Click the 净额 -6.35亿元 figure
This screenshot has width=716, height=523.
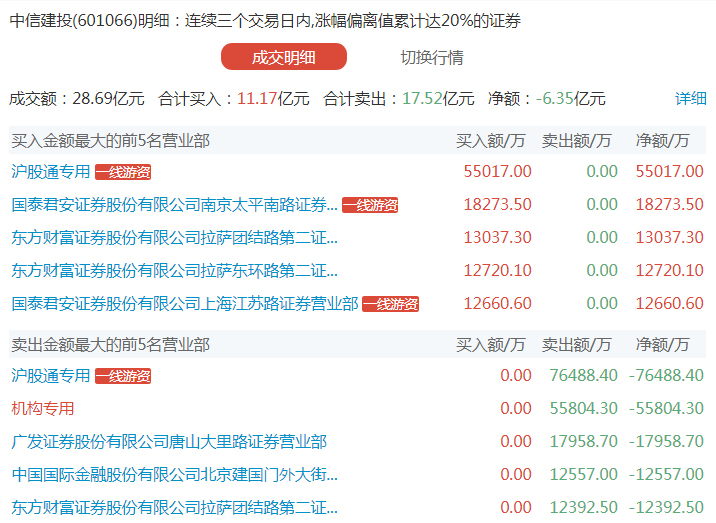547,99
